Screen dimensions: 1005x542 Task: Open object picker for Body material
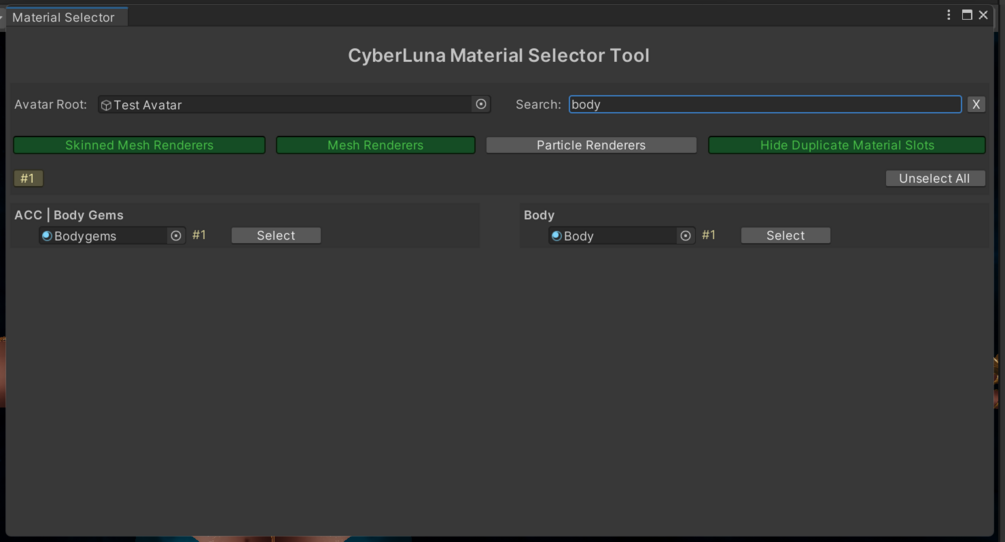tap(685, 236)
